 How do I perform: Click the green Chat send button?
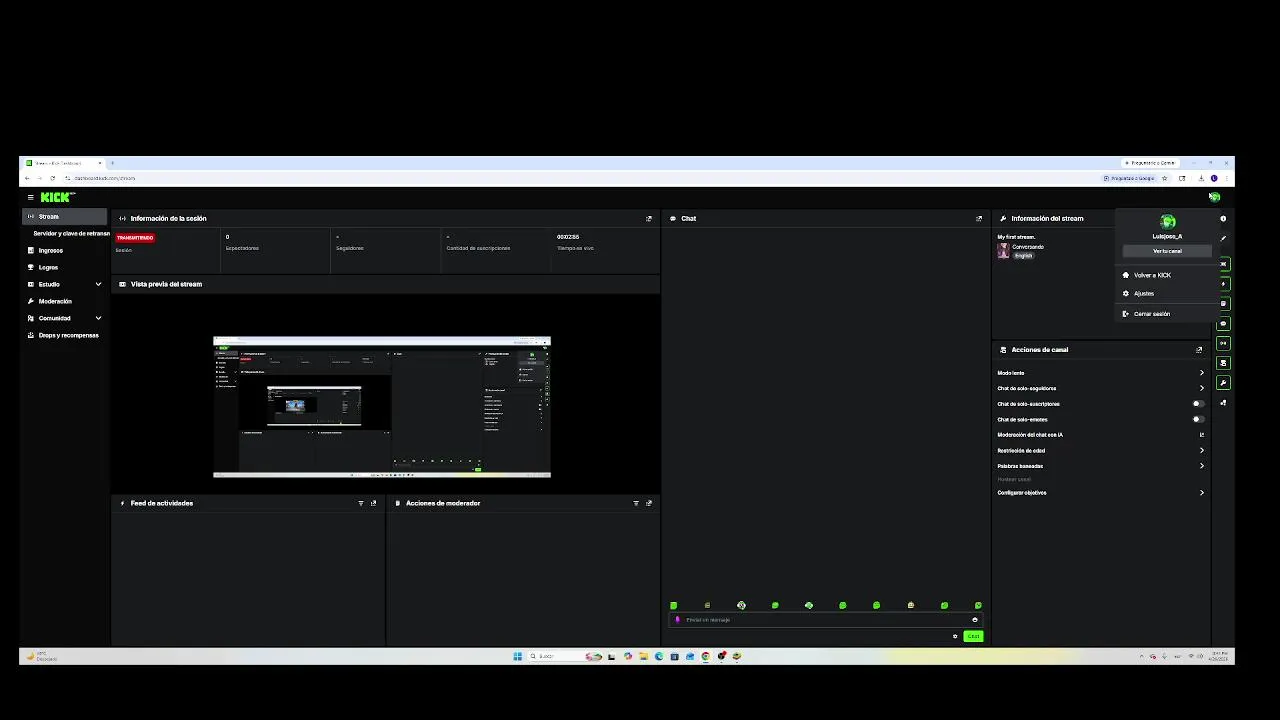(x=973, y=636)
